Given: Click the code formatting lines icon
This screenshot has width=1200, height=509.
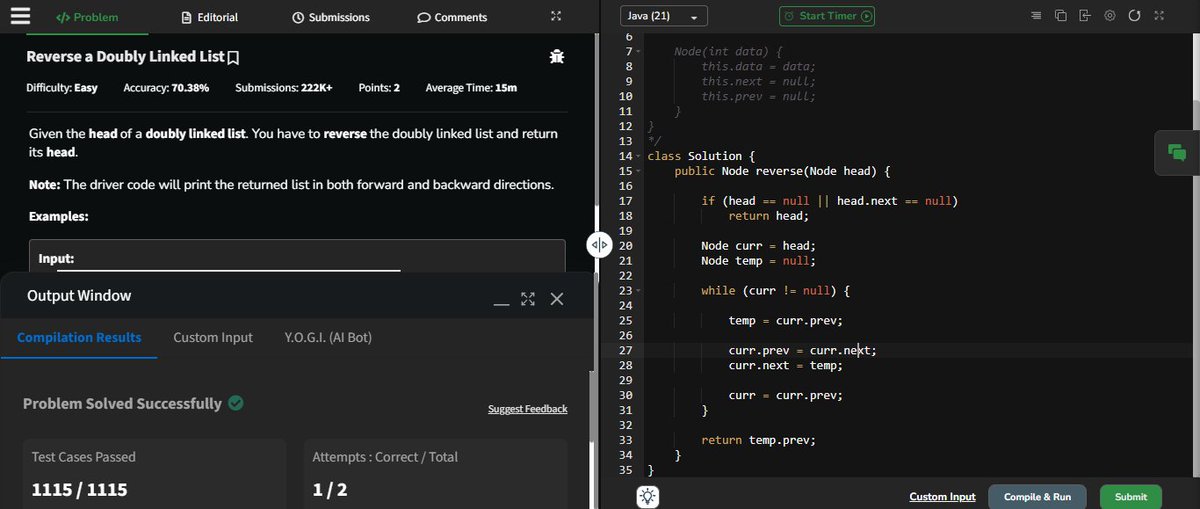Looking at the screenshot, I should click(x=1036, y=16).
